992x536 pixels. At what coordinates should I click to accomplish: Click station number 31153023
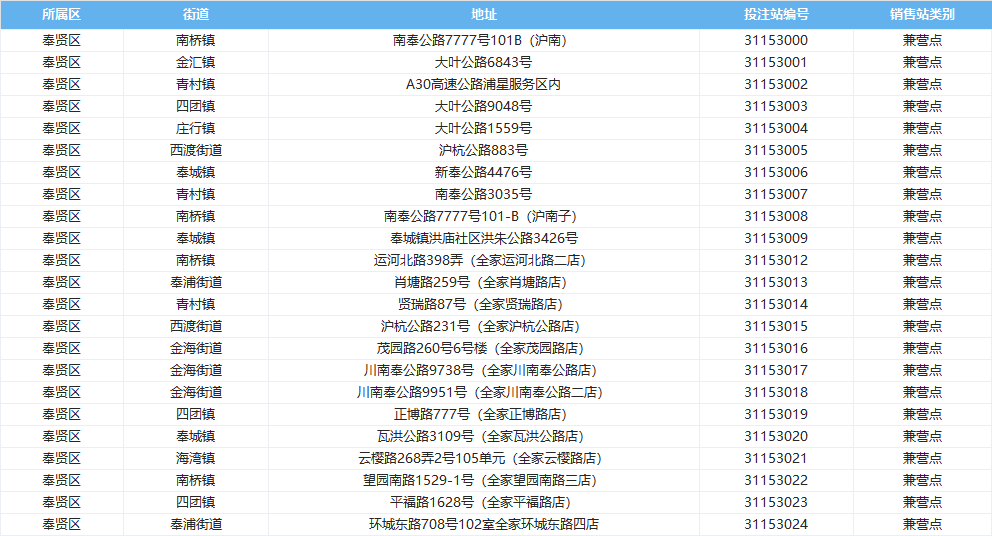[x=776, y=502]
